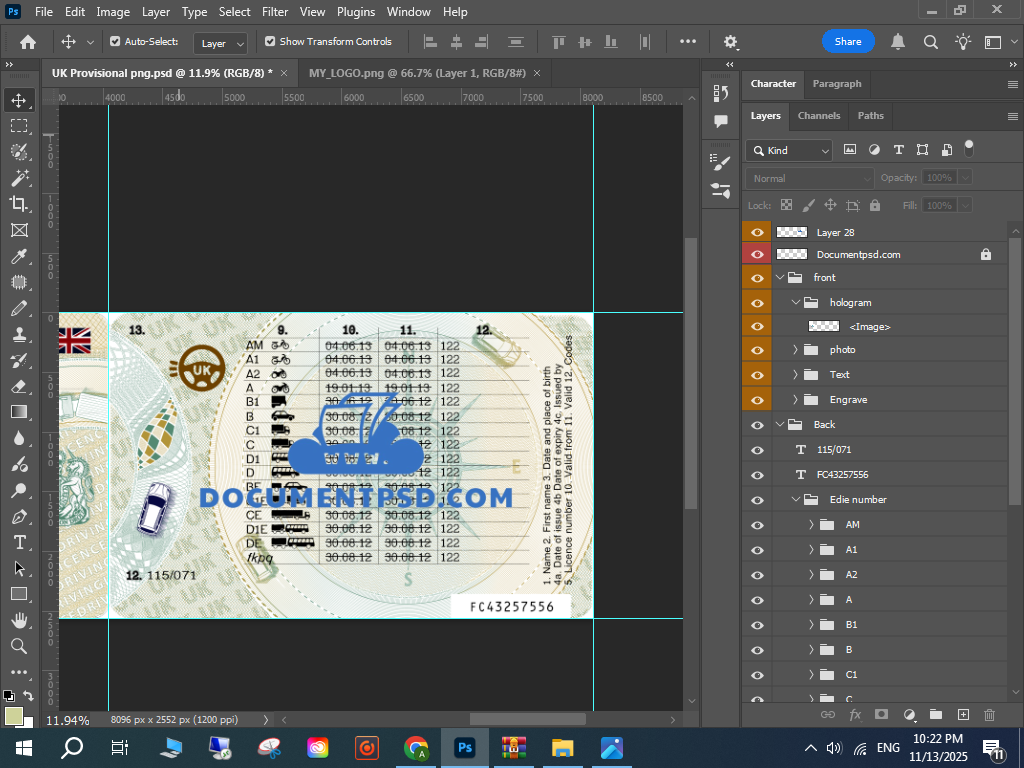The height and width of the screenshot is (768, 1024).
Task: Open the layer Kind filter dropdown
Action: pos(789,150)
